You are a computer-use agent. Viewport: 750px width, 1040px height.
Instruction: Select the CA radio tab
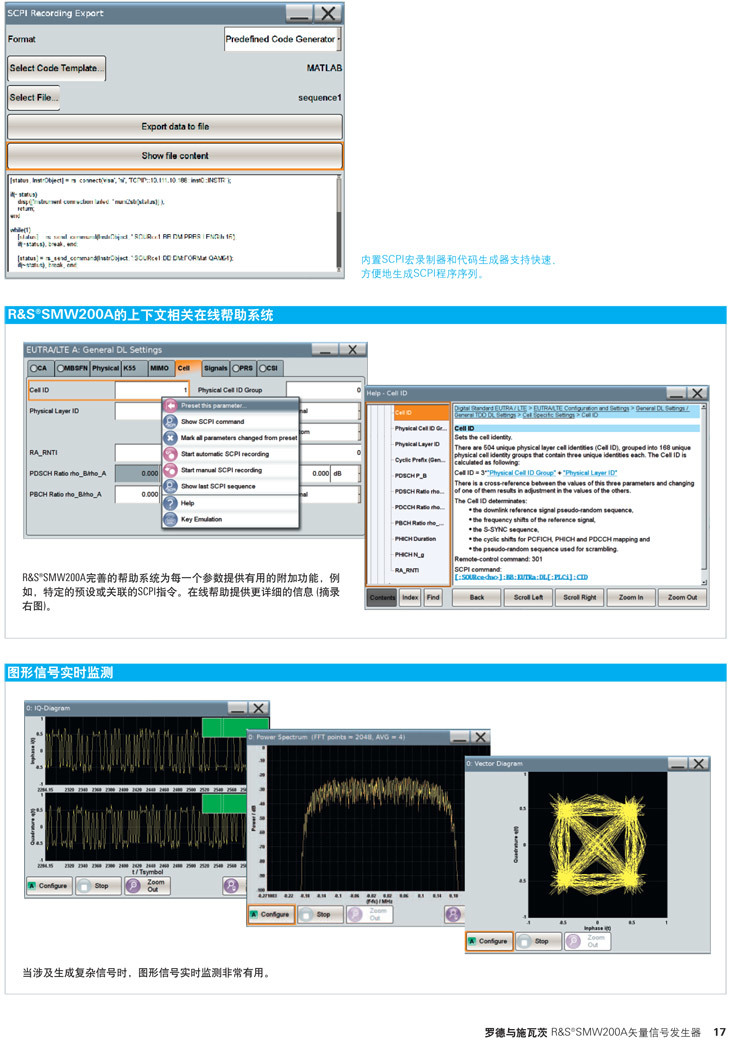(39, 367)
